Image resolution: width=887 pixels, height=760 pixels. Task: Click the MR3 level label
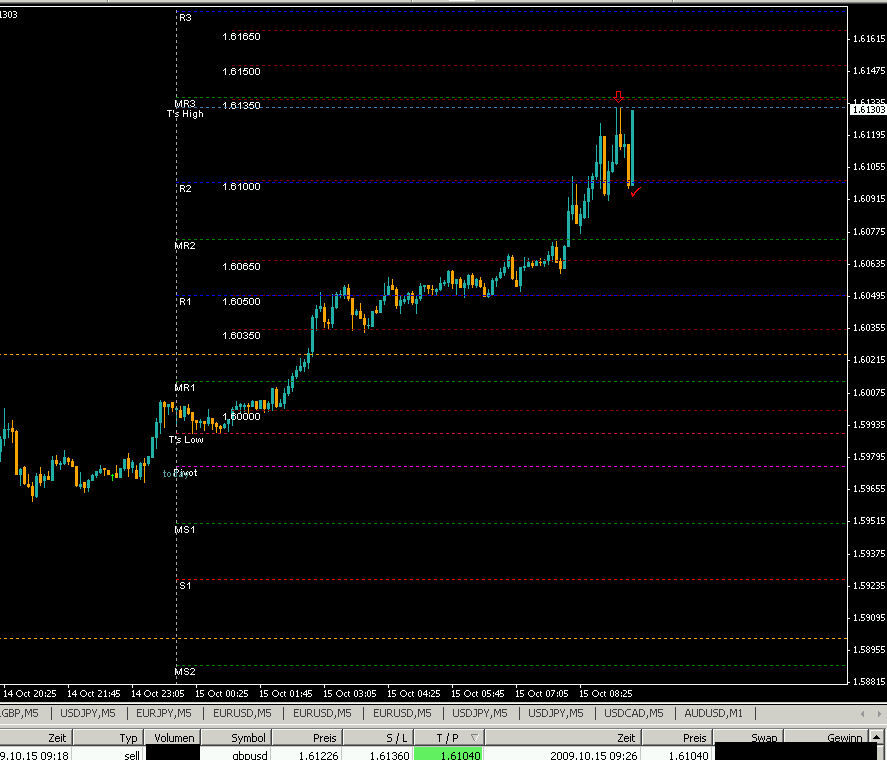[x=185, y=104]
